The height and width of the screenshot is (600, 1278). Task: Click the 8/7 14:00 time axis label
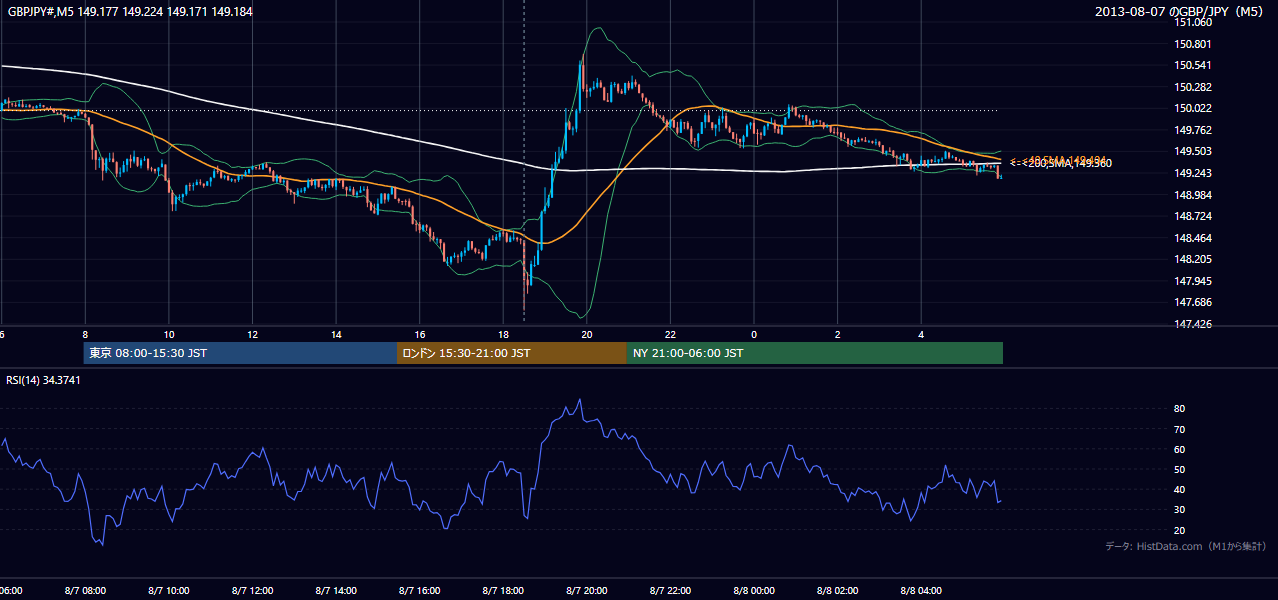pyautogui.click(x=336, y=591)
